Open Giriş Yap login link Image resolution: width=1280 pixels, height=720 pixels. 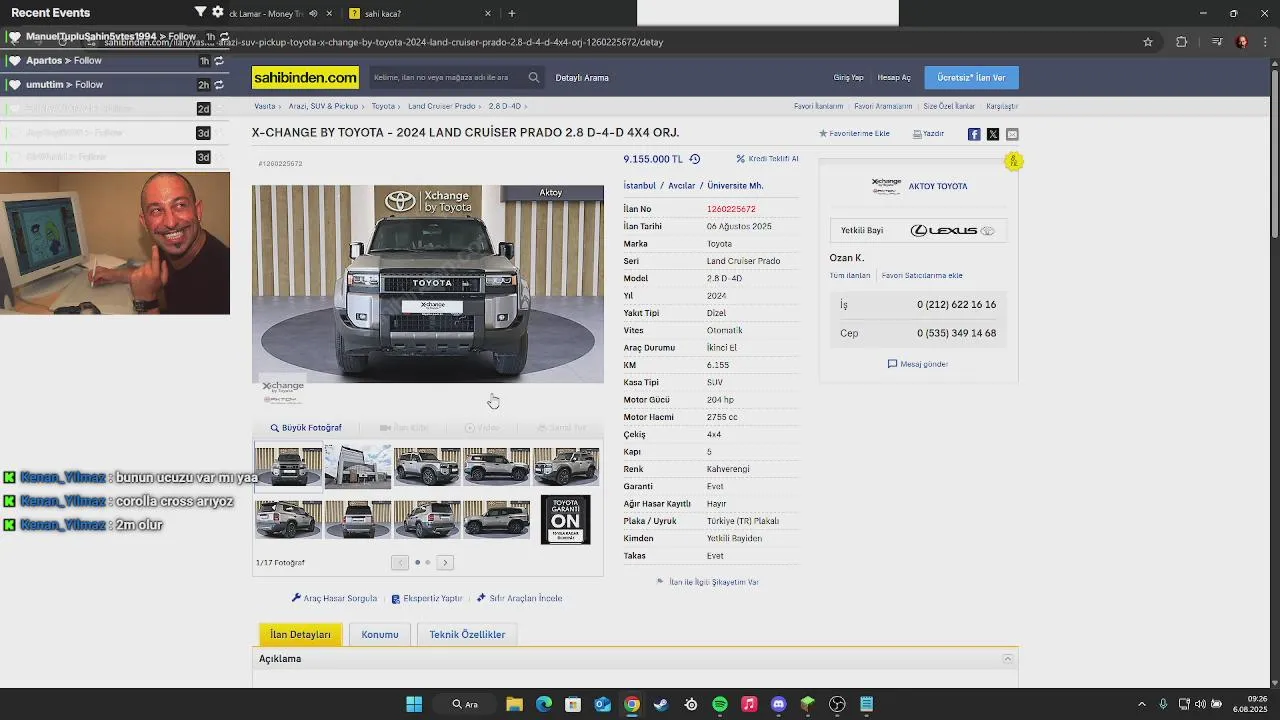[x=848, y=77]
